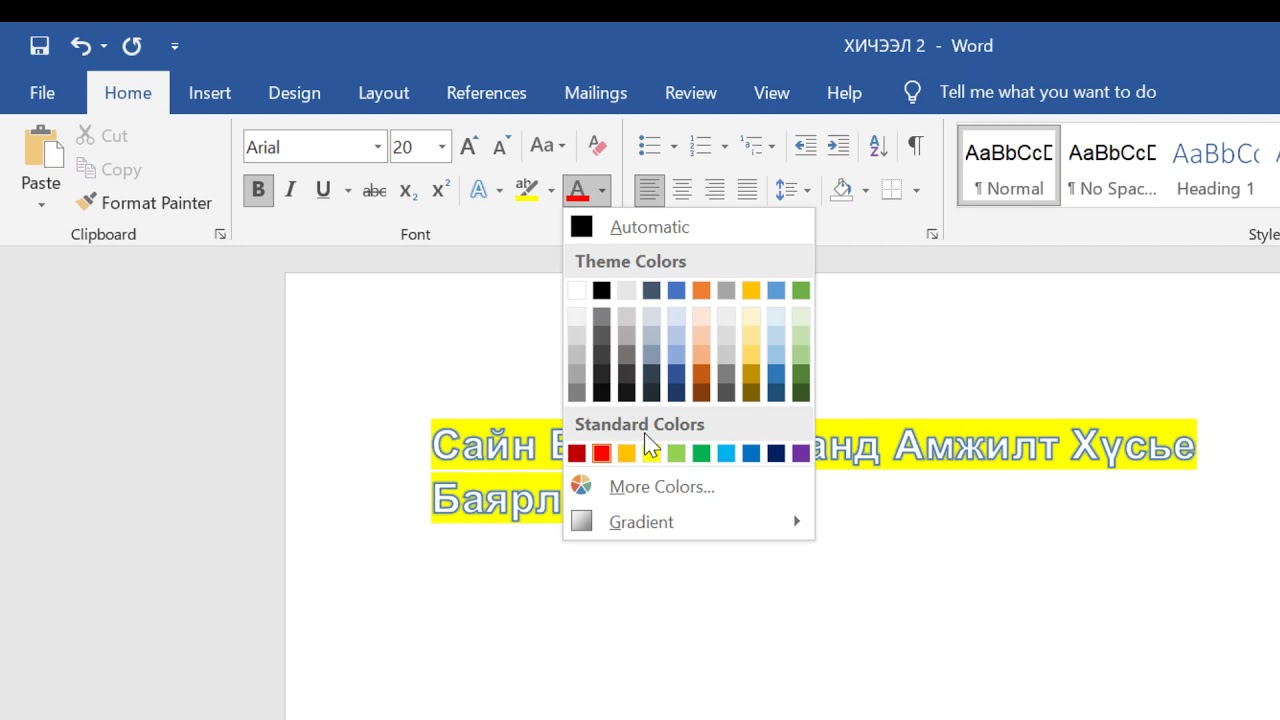Toggle Subscript formatting
This screenshot has height=720, width=1280.
(408, 190)
